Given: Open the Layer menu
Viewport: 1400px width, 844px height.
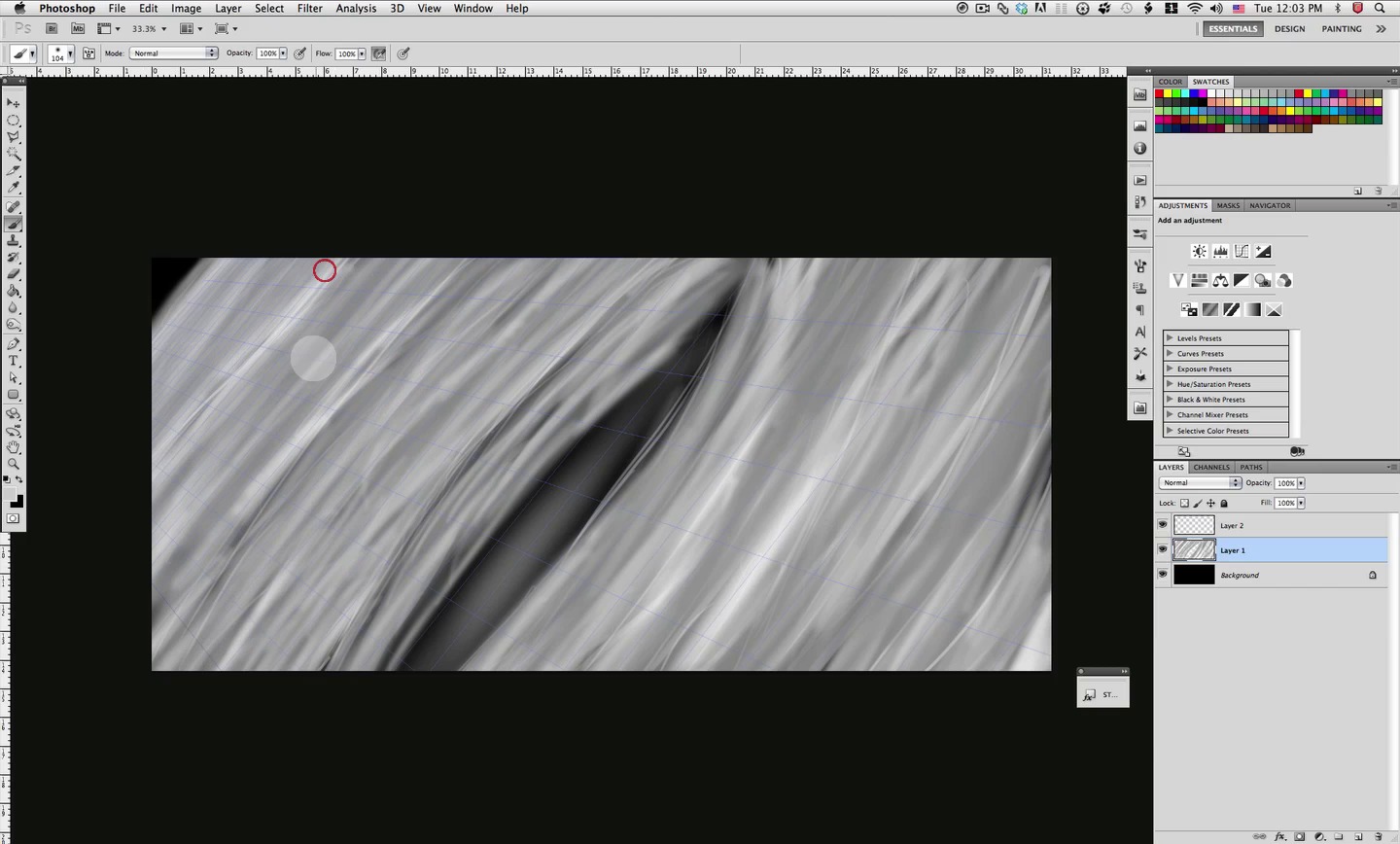Looking at the screenshot, I should click(x=228, y=8).
